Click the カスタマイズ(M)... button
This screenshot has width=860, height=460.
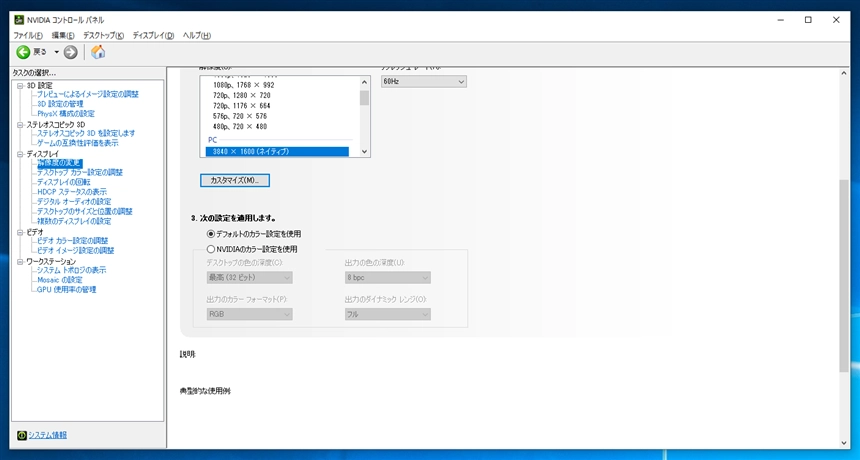(235, 180)
